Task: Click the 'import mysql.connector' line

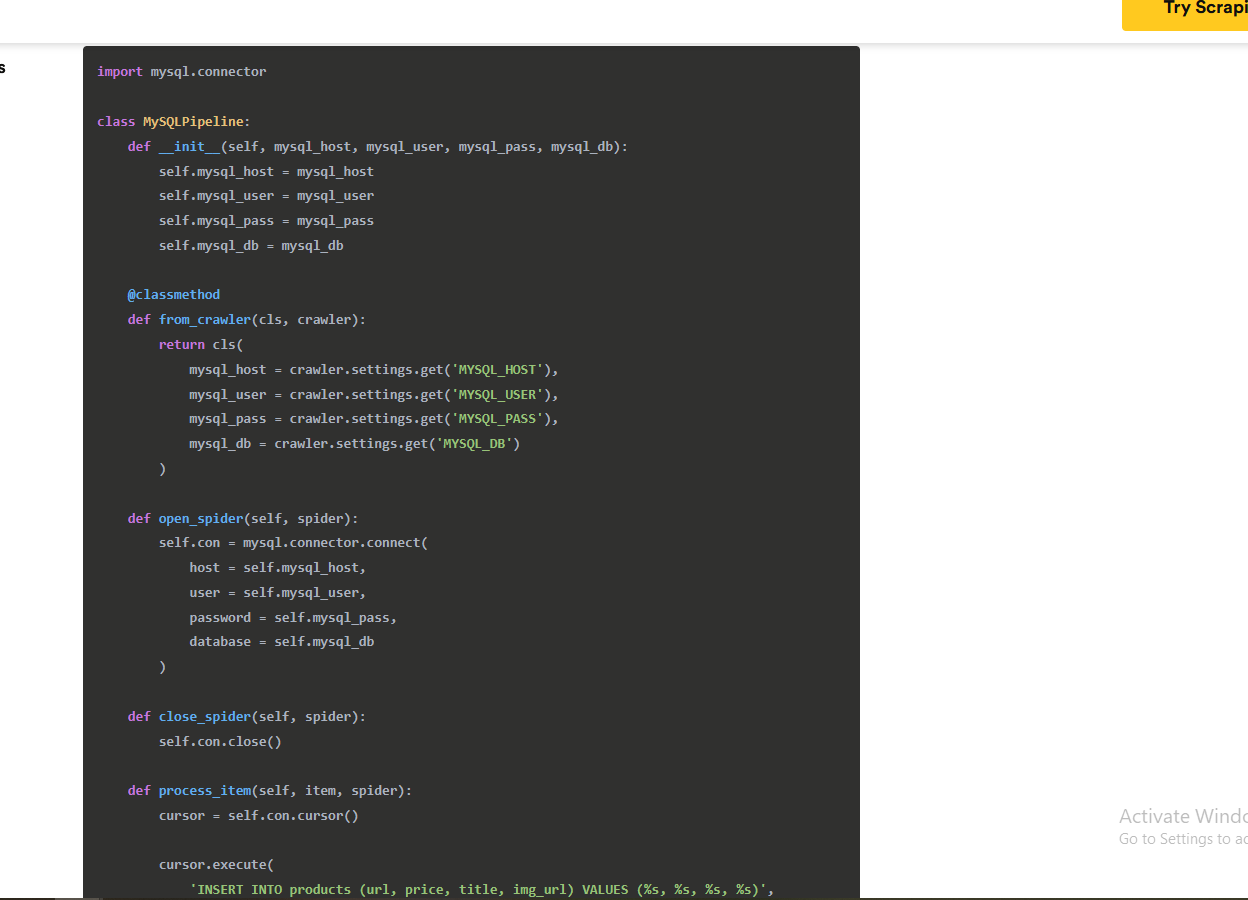Action: tap(182, 72)
